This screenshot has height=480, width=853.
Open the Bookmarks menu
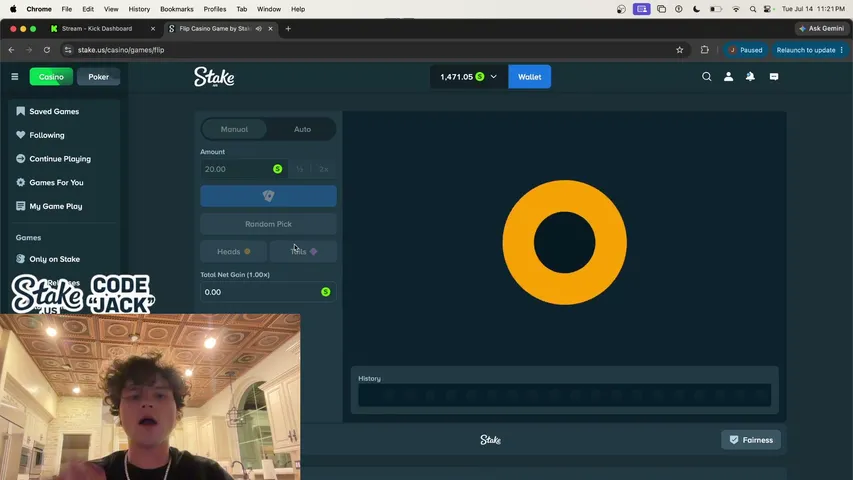coord(177,9)
